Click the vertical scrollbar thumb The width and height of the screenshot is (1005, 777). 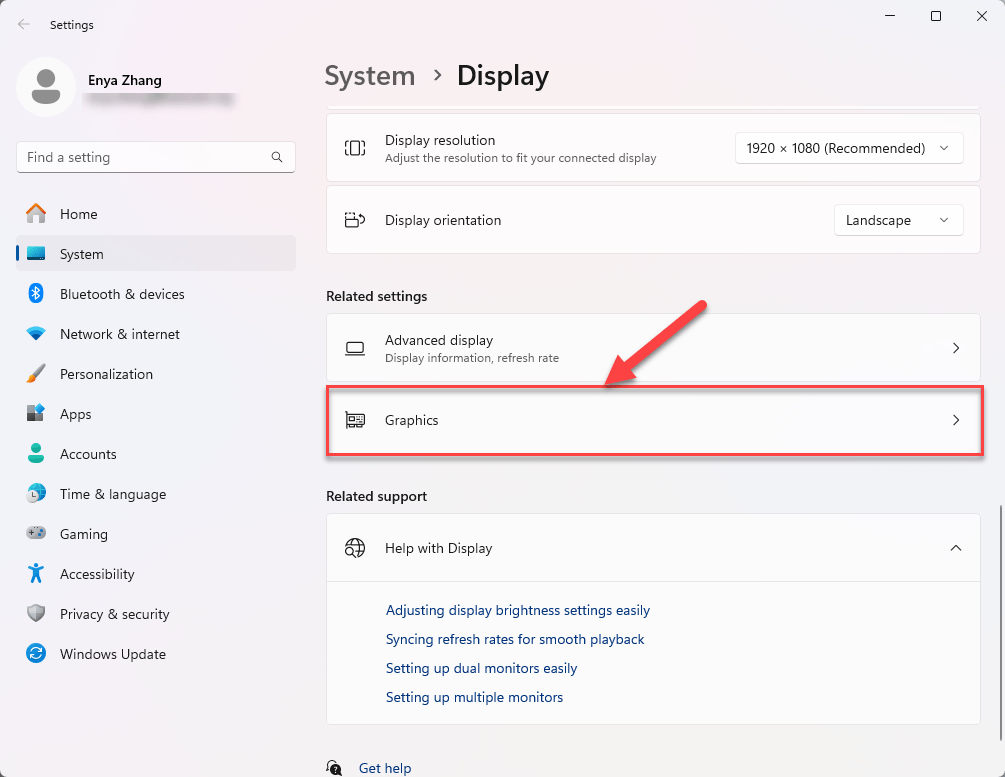coord(1001,622)
